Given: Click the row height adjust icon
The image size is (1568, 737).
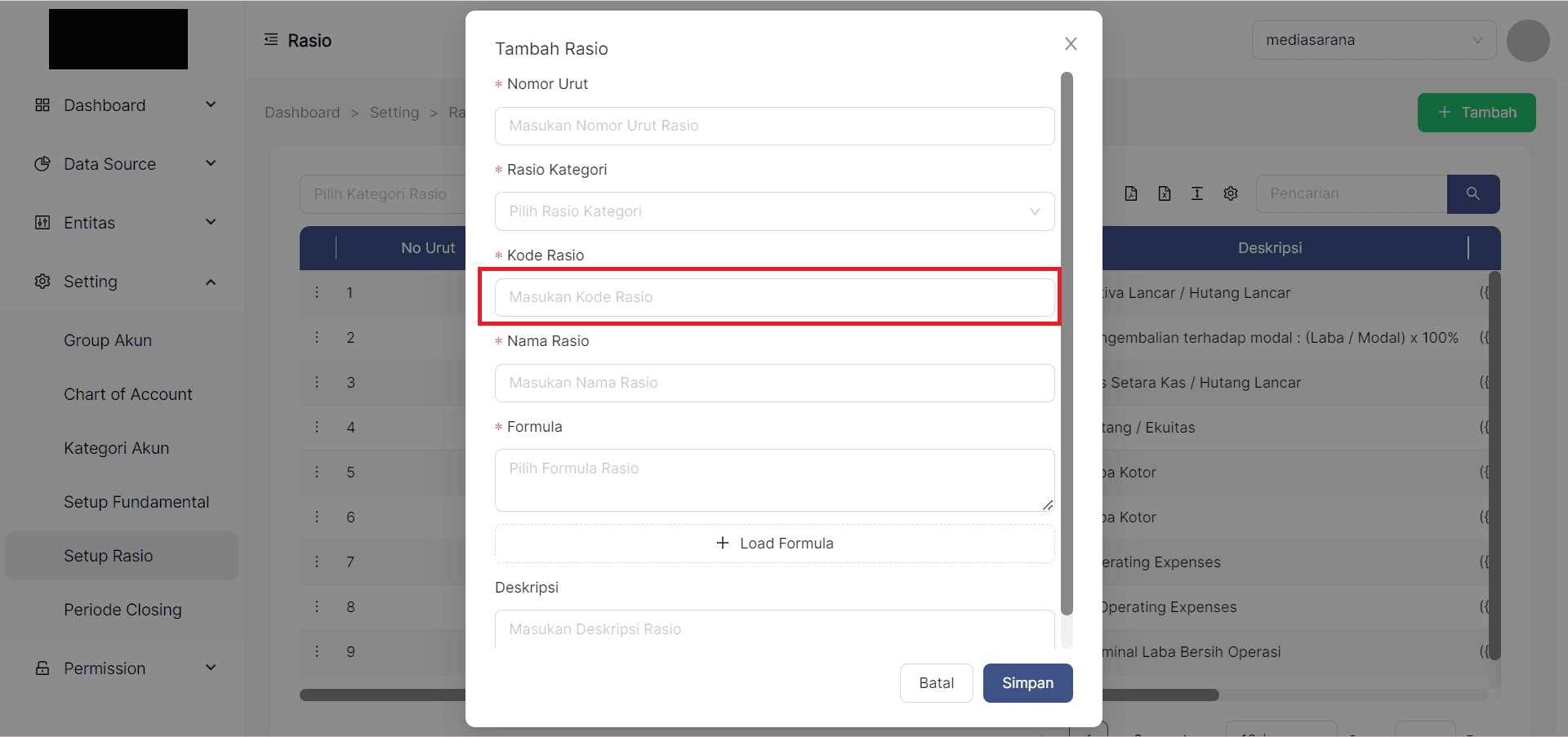Looking at the screenshot, I should 1197,193.
